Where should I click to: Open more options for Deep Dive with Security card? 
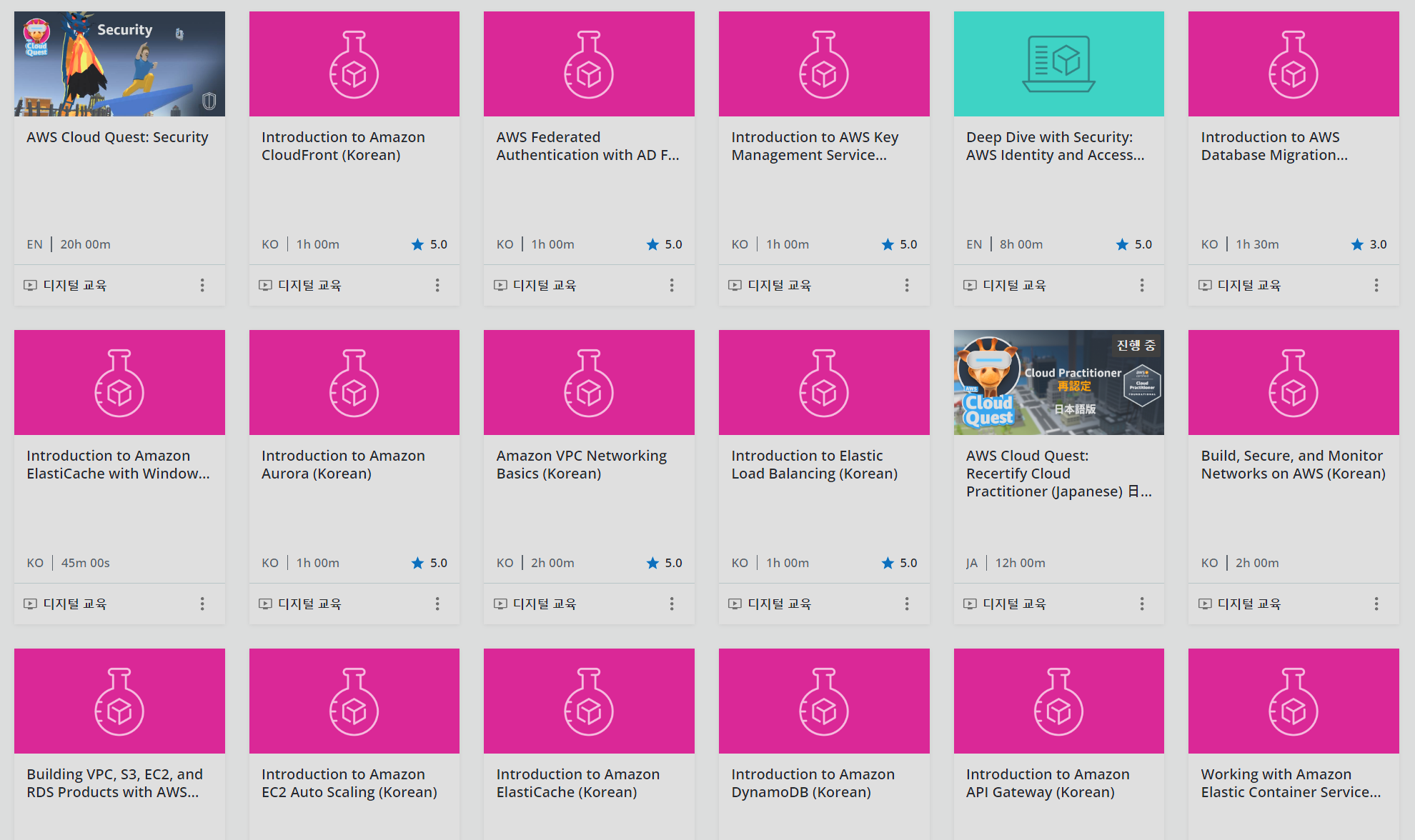1142,285
